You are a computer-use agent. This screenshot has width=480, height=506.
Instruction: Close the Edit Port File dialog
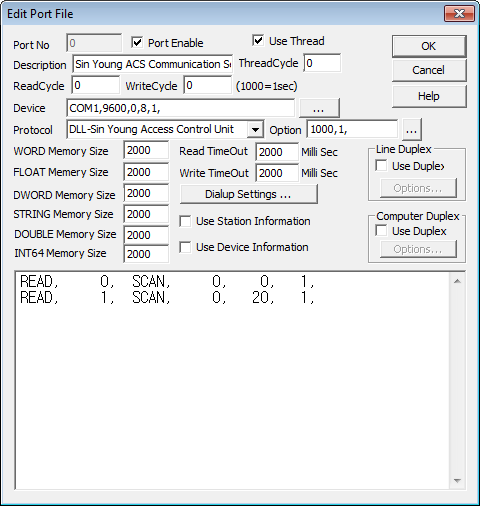[459, 14]
